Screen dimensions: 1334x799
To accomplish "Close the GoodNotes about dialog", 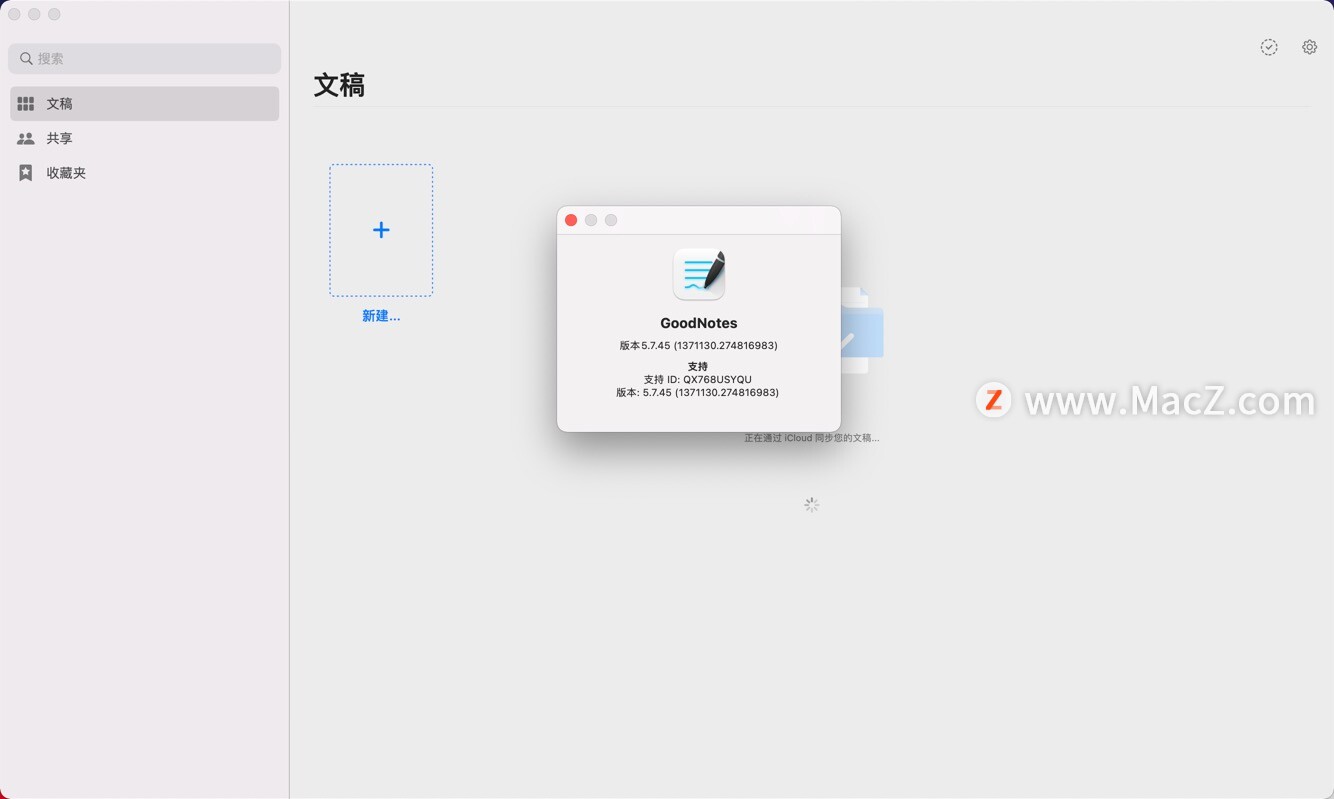I will tap(571, 220).
